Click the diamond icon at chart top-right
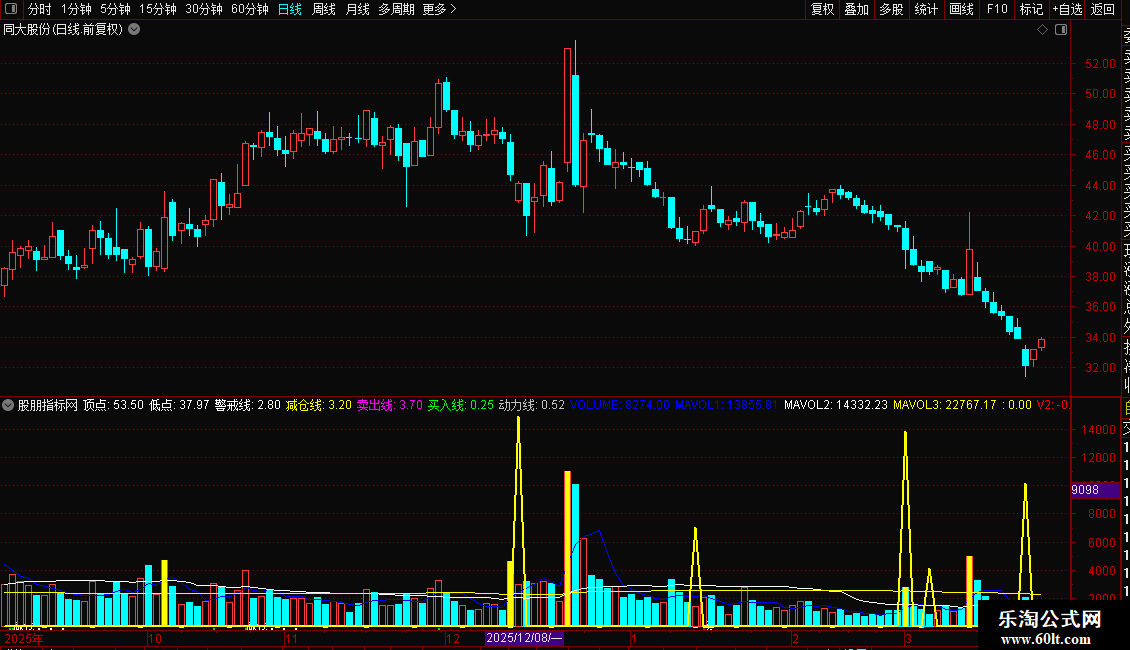Image resolution: width=1130 pixels, height=650 pixels. click(1042, 30)
